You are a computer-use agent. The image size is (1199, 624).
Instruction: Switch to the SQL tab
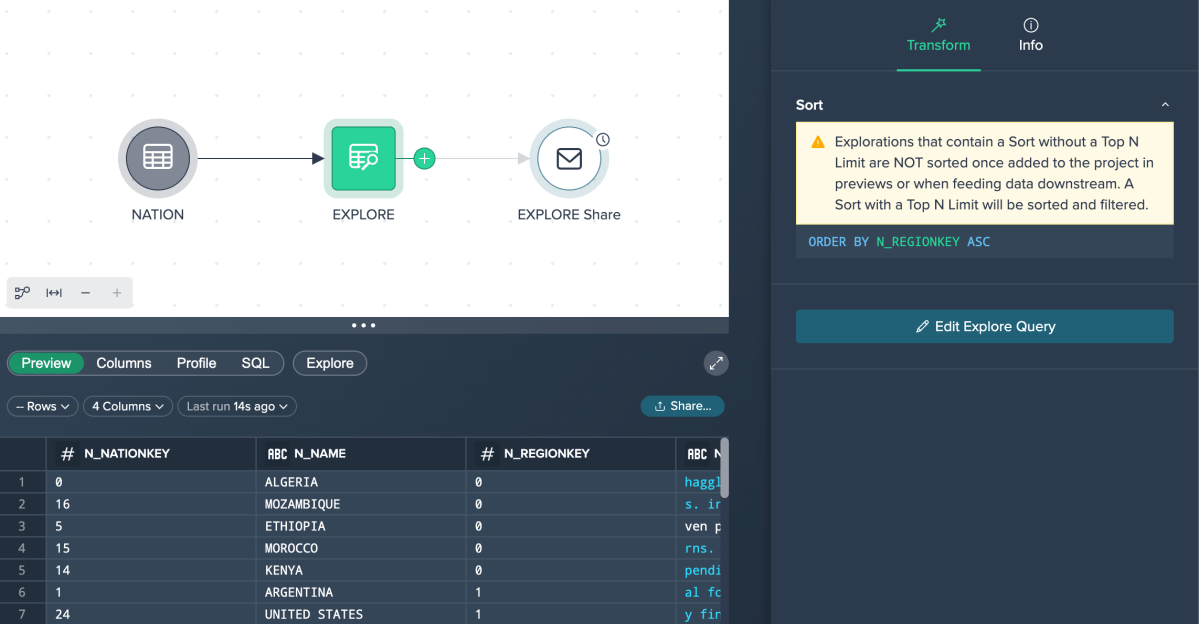coord(255,363)
